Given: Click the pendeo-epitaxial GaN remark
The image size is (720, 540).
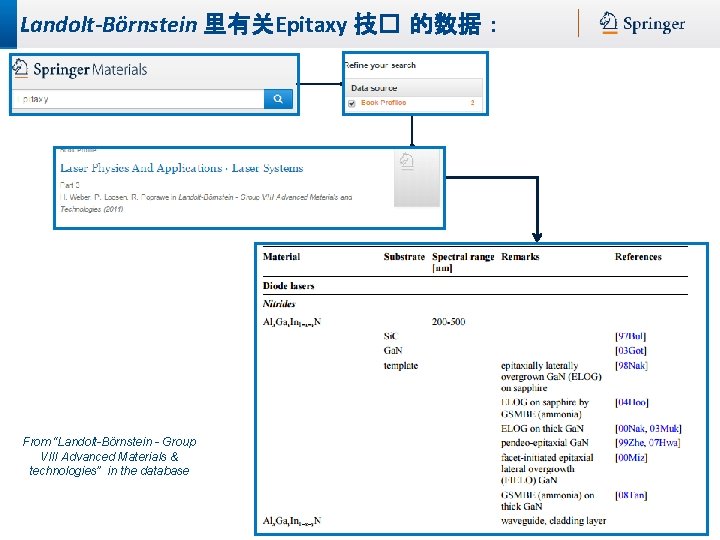Looking at the screenshot, I should click(x=545, y=443).
